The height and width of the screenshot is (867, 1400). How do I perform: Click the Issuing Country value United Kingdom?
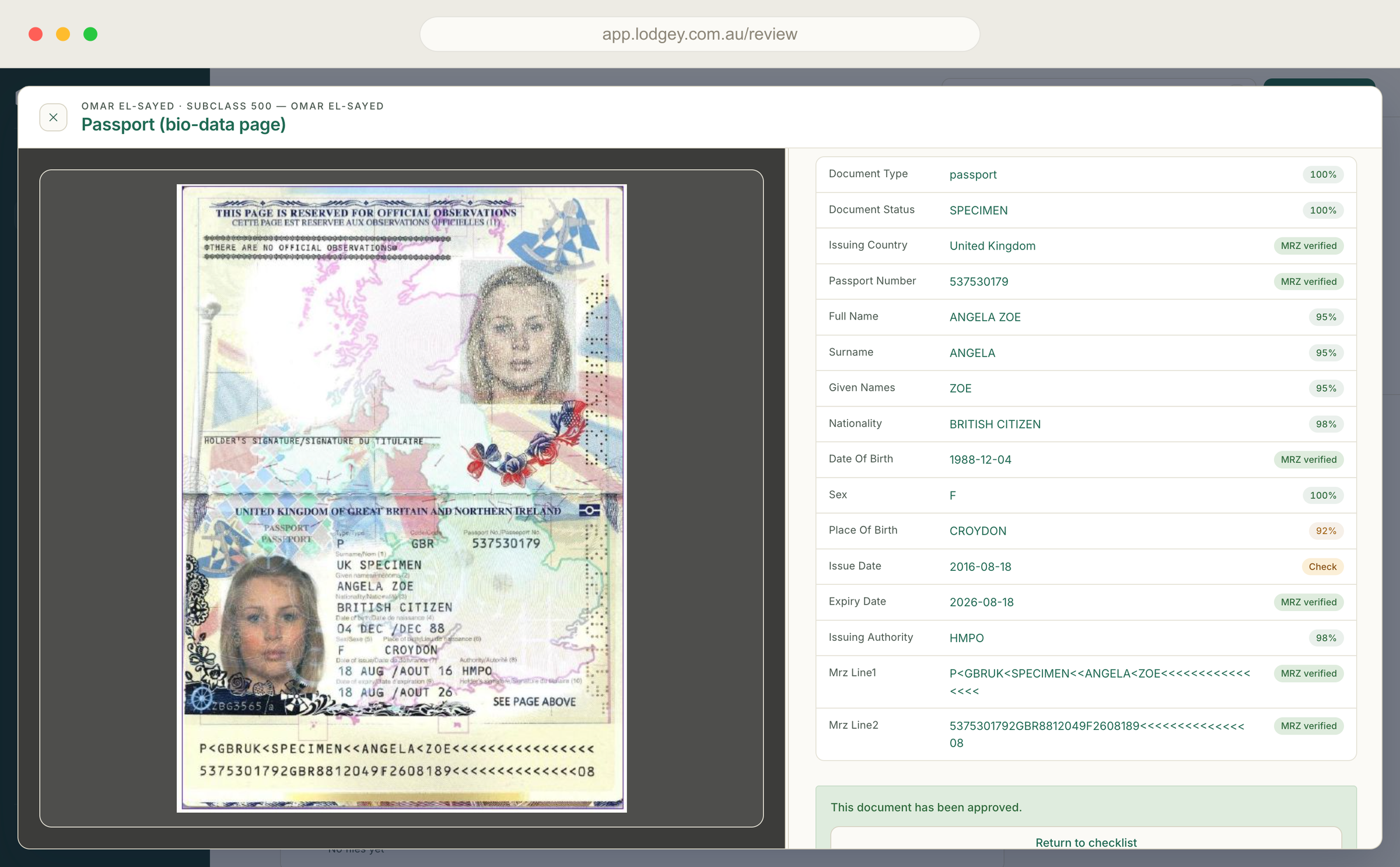(992, 245)
